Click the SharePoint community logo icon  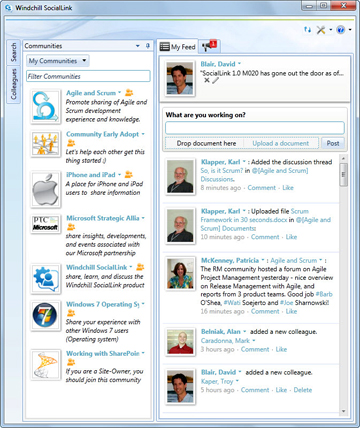46,365
